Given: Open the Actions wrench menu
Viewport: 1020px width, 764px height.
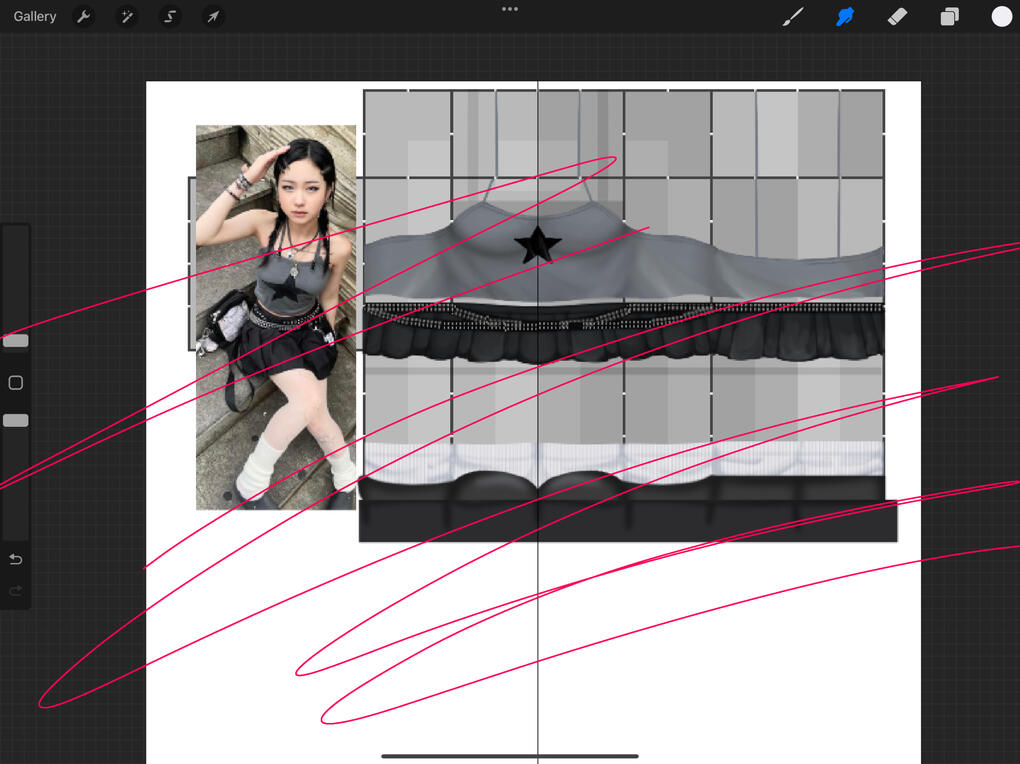Looking at the screenshot, I should 84,17.
